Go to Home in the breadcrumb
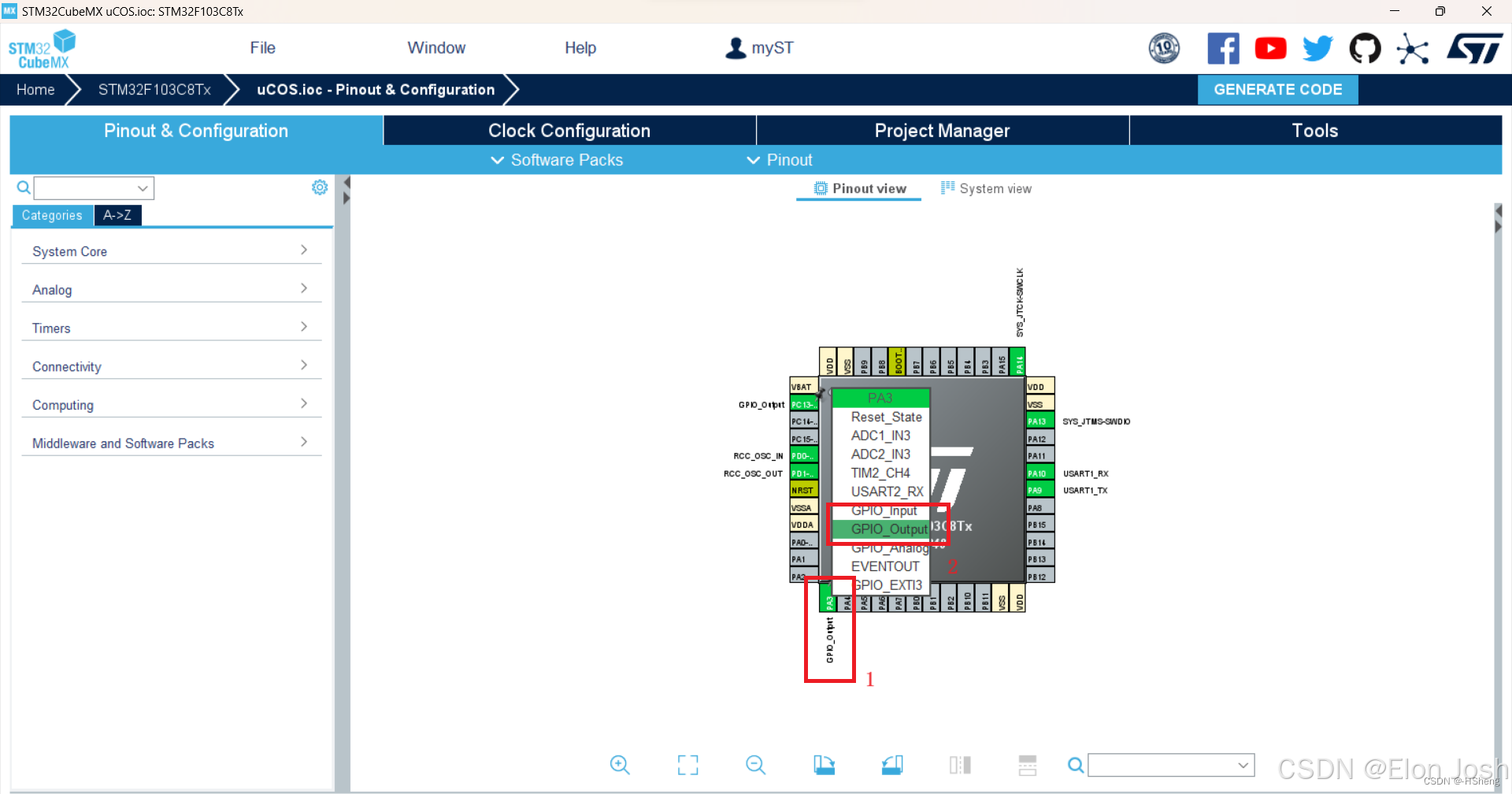 pyautogui.click(x=35, y=90)
